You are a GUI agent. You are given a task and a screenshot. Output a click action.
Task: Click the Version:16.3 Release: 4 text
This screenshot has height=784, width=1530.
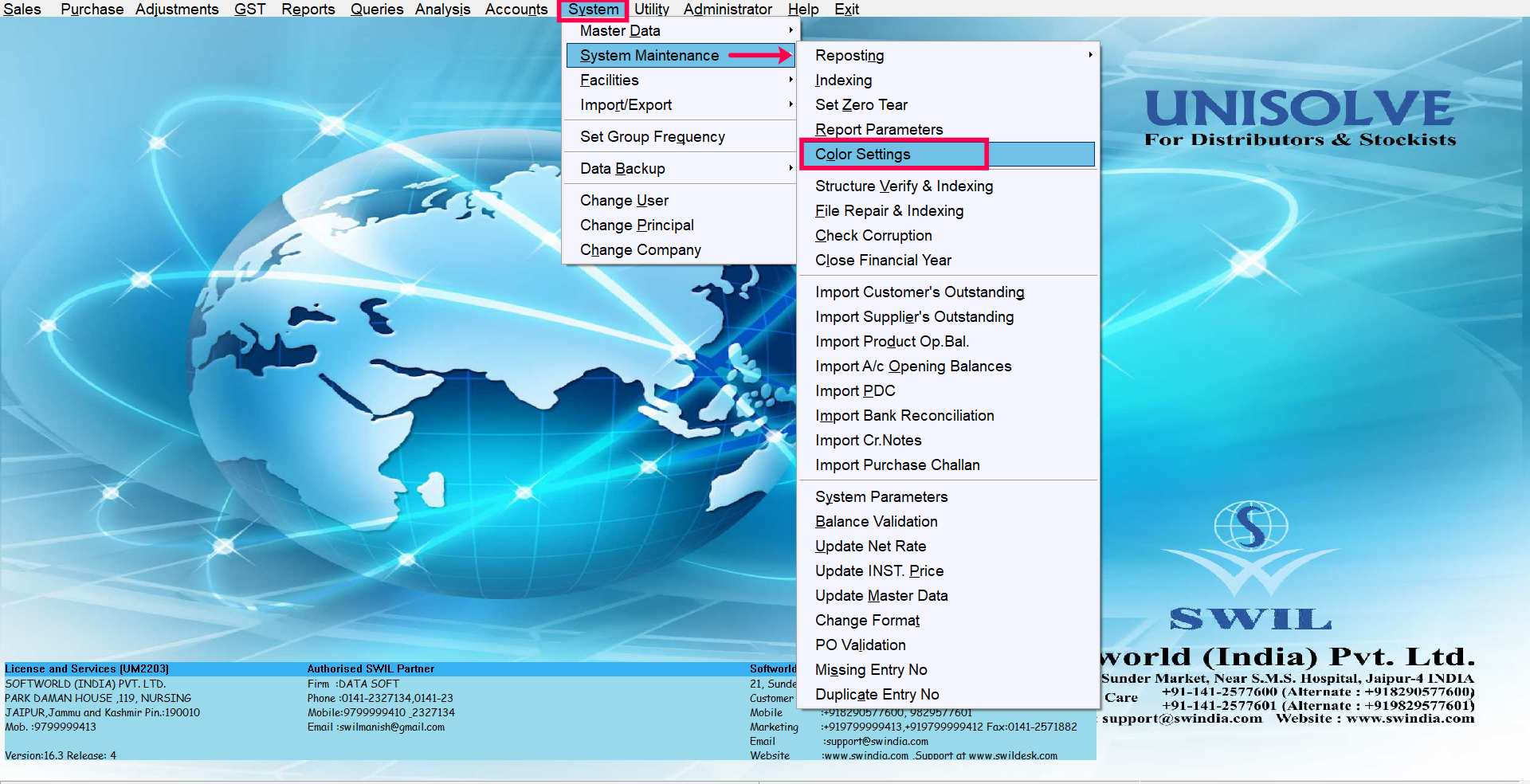tap(61, 755)
